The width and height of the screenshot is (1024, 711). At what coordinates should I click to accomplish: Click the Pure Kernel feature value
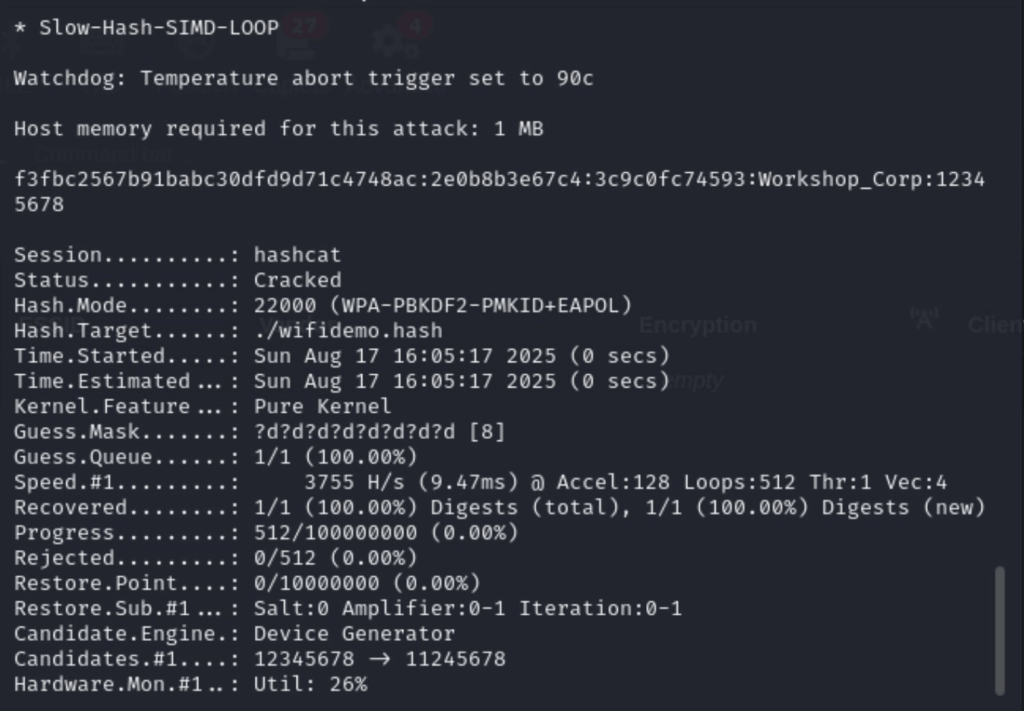322,407
